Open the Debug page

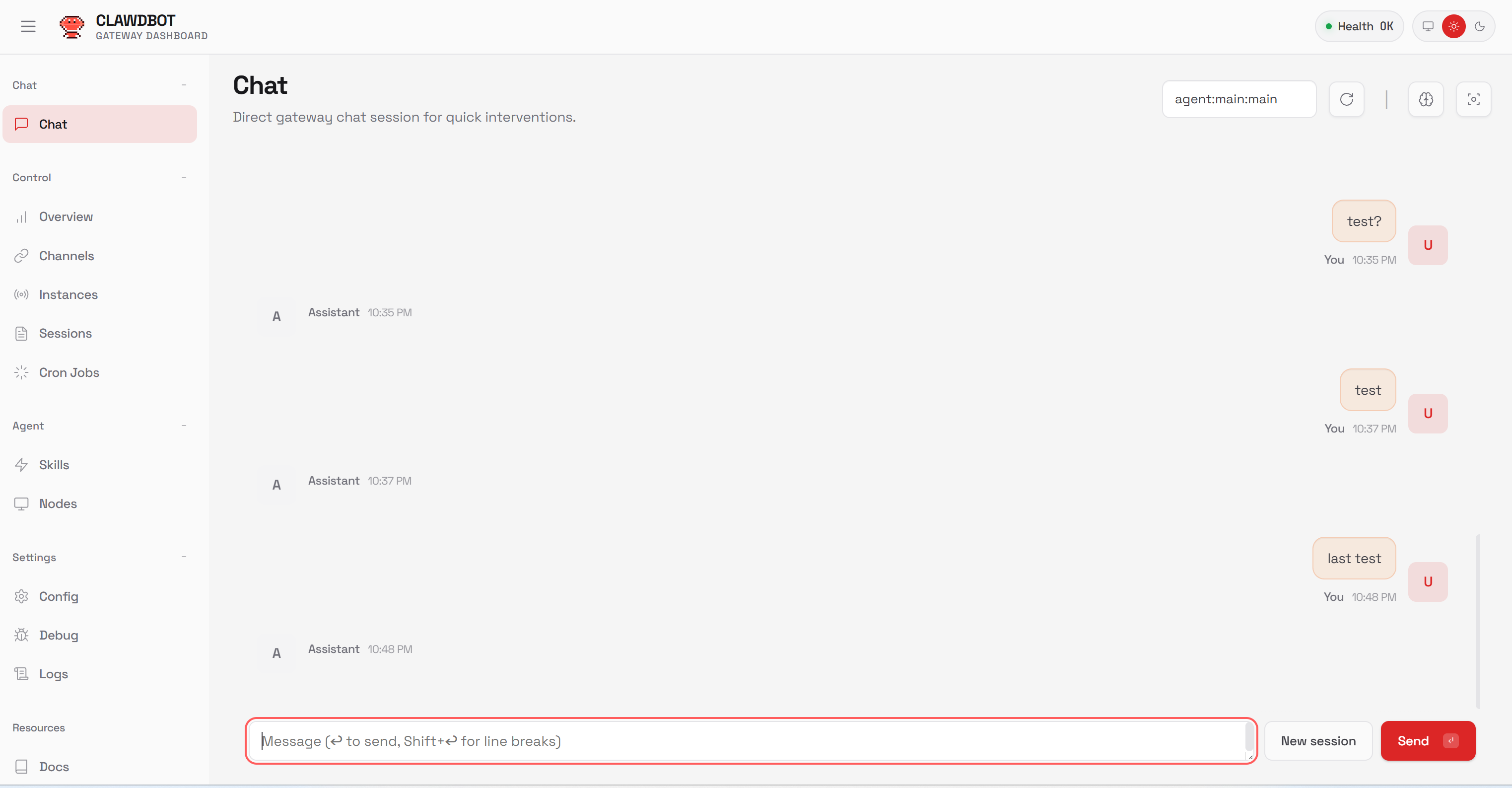pos(58,635)
